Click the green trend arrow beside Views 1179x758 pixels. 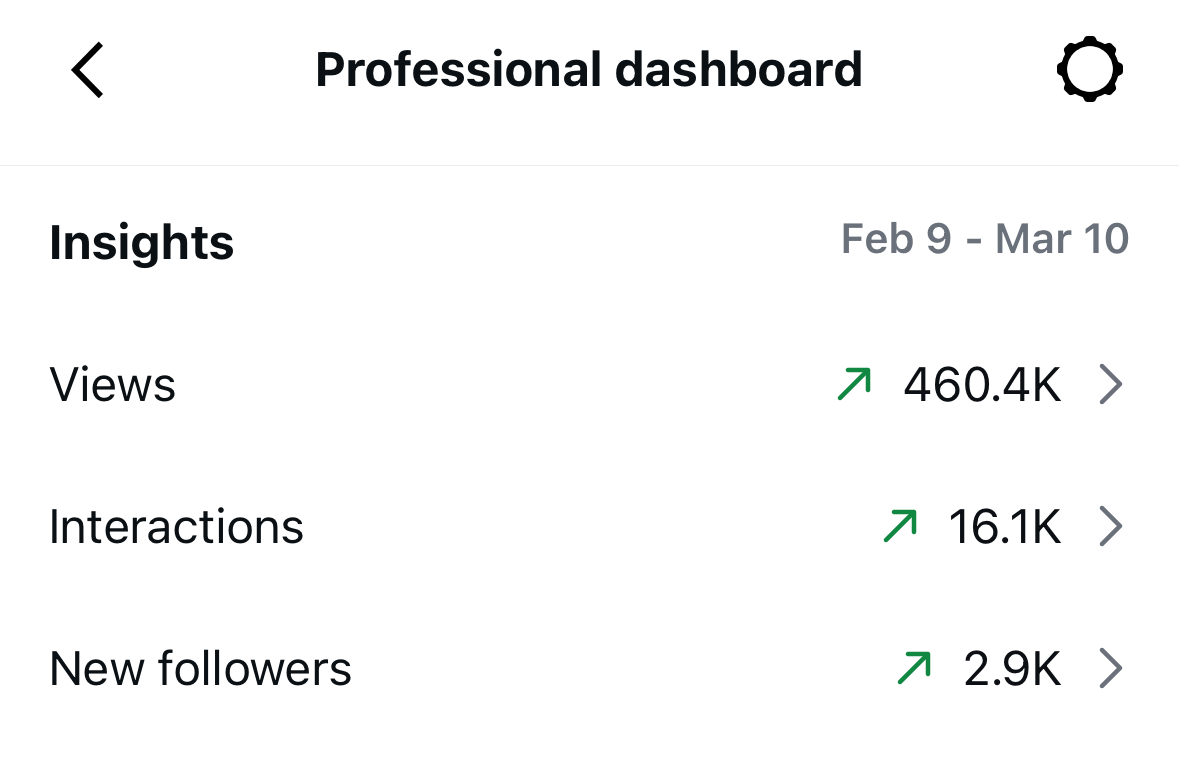(854, 384)
